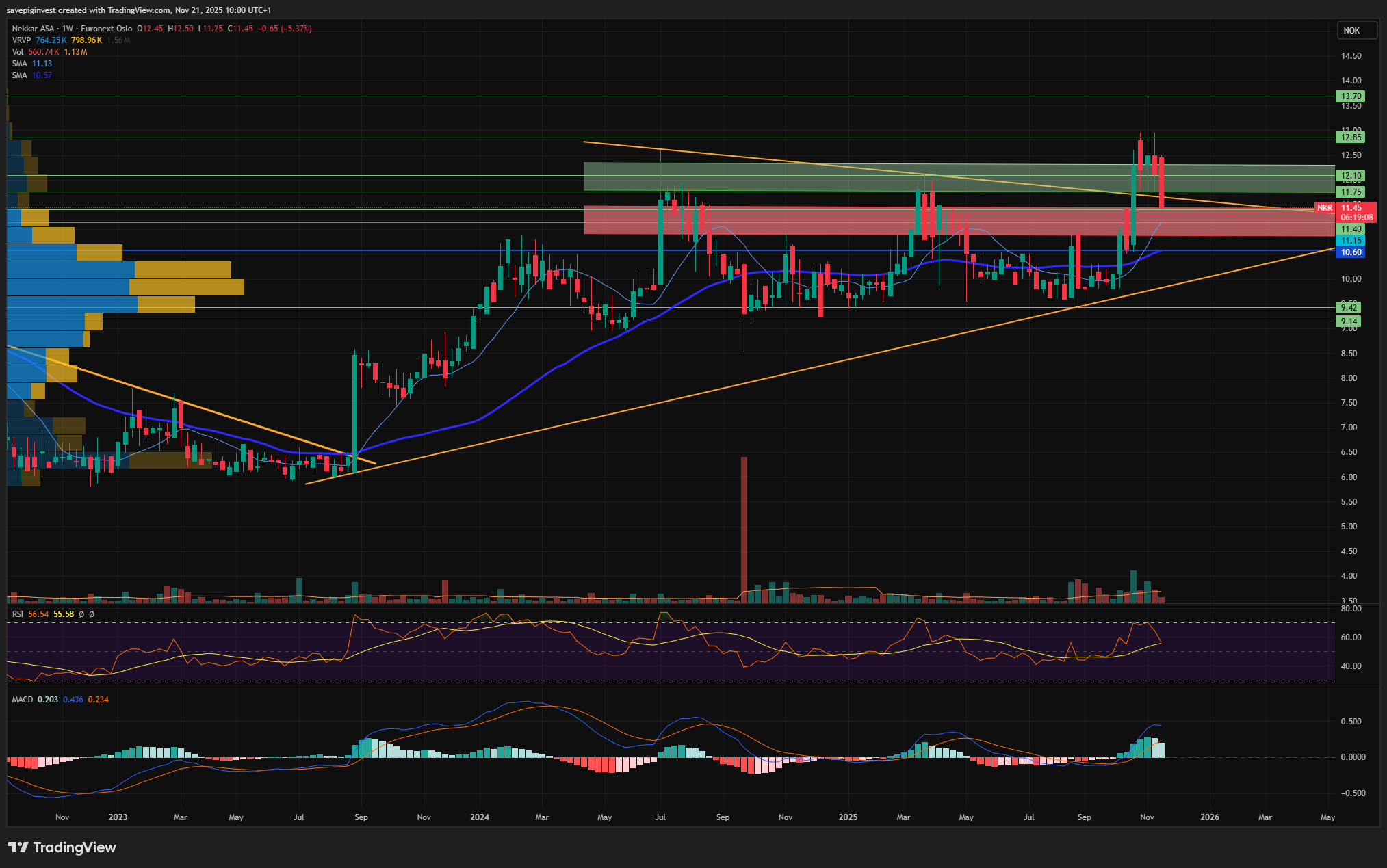This screenshot has height=868, width=1387.
Task: Click the 9.14 green price label
Action: [1349, 321]
